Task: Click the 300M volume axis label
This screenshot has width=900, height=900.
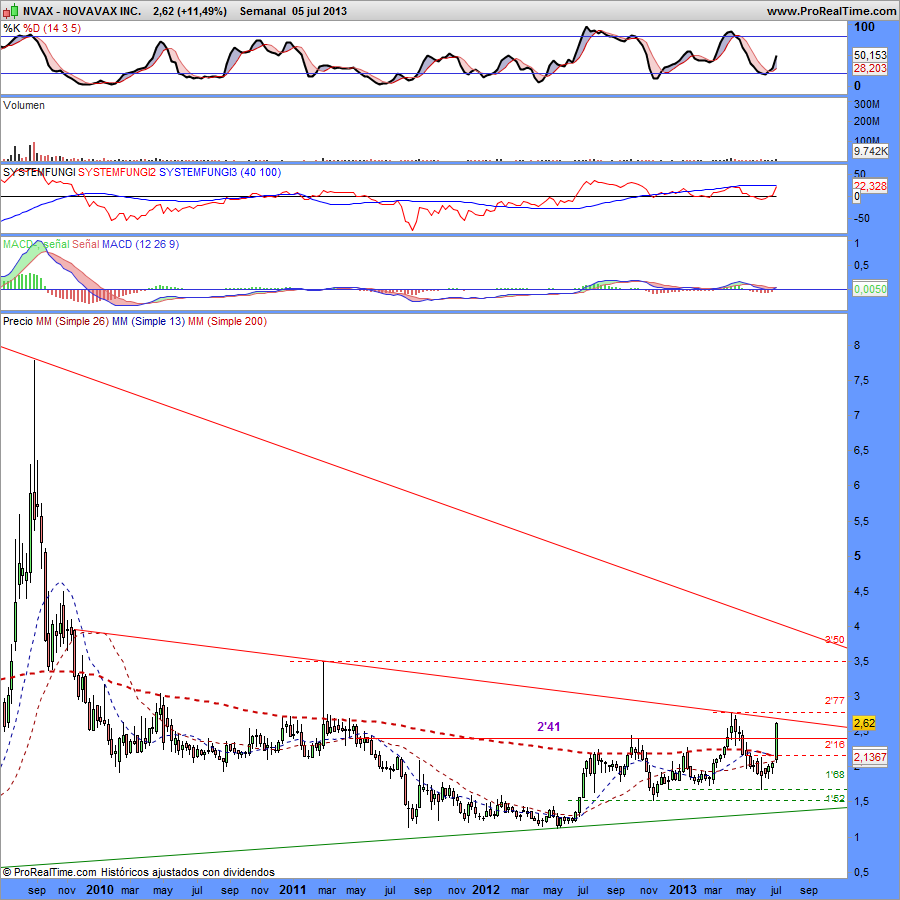Action: pyautogui.click(x=867, y=104)
